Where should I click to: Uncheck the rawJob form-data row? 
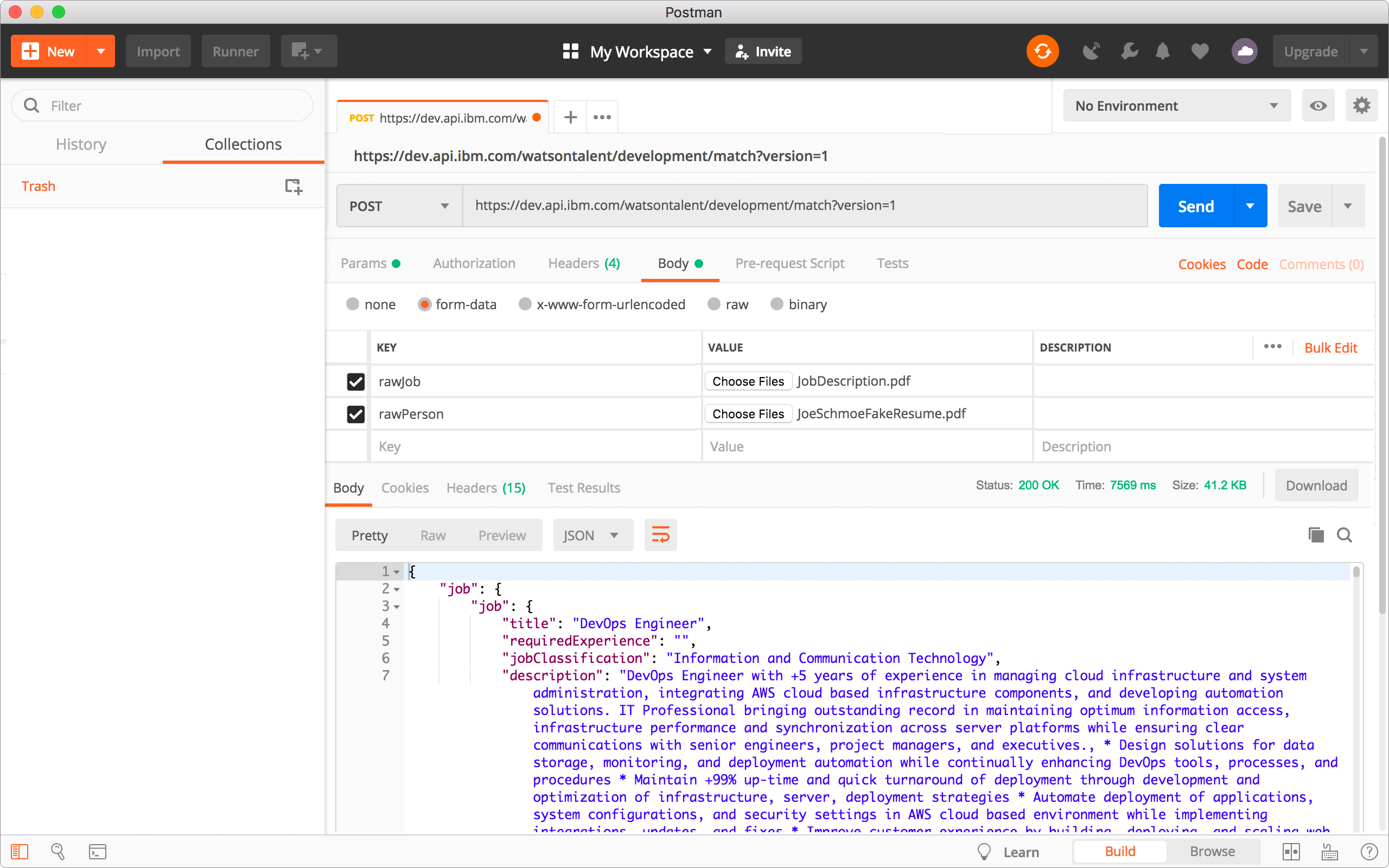(x=355, y=381)
